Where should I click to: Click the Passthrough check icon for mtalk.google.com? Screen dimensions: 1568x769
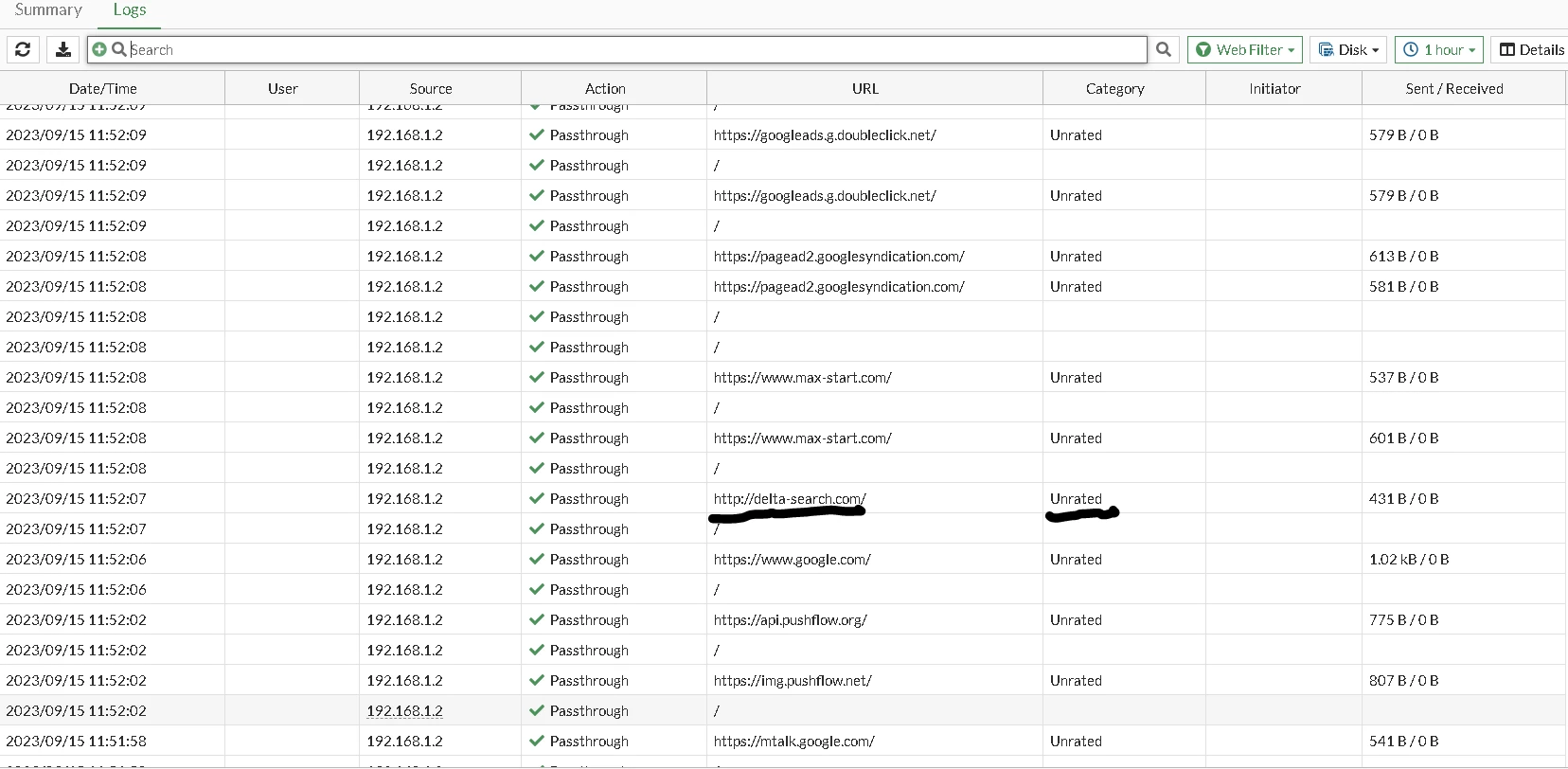[x=537, y=741]
